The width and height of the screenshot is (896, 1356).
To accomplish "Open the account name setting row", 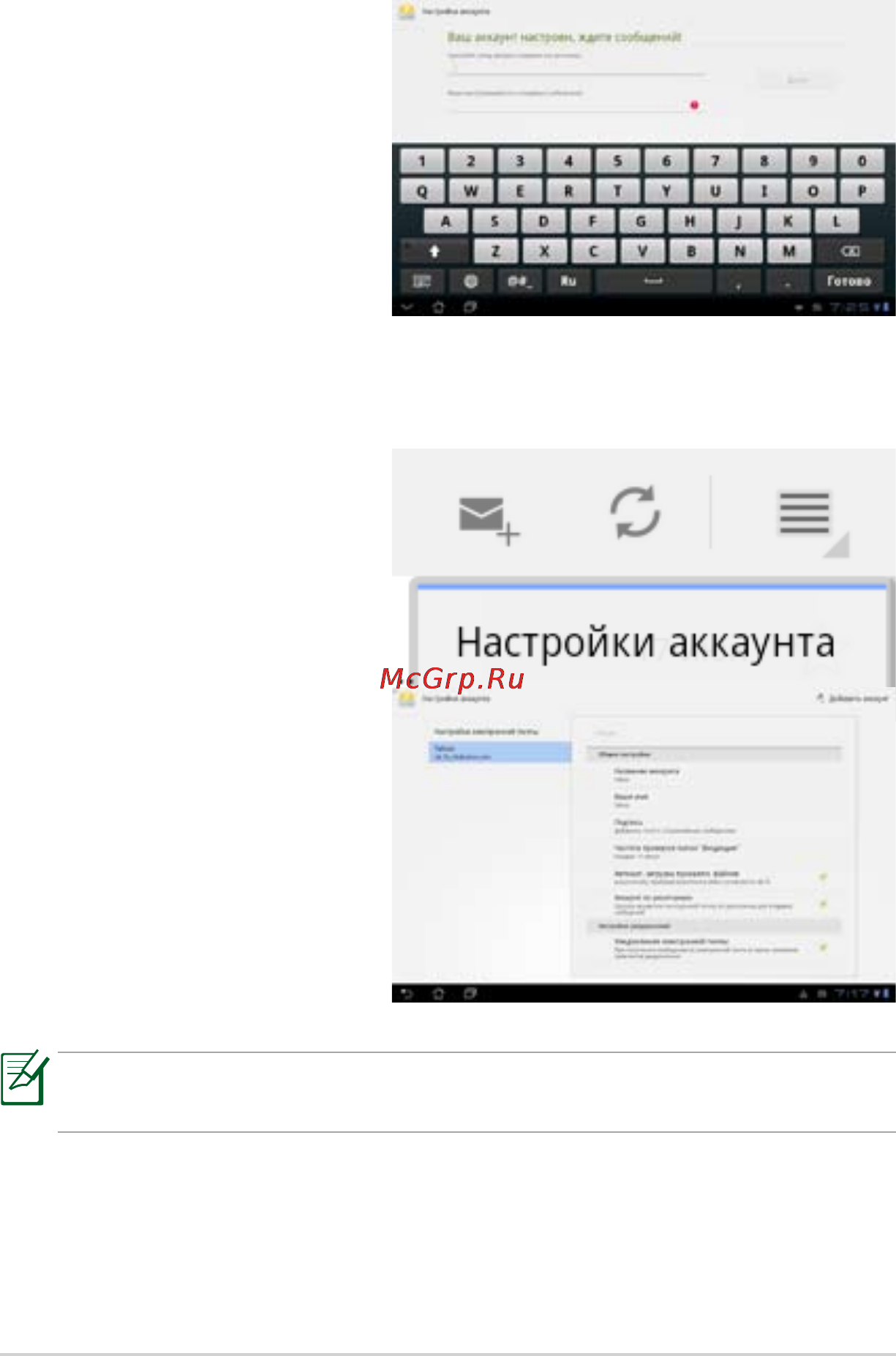I will 714,775.
